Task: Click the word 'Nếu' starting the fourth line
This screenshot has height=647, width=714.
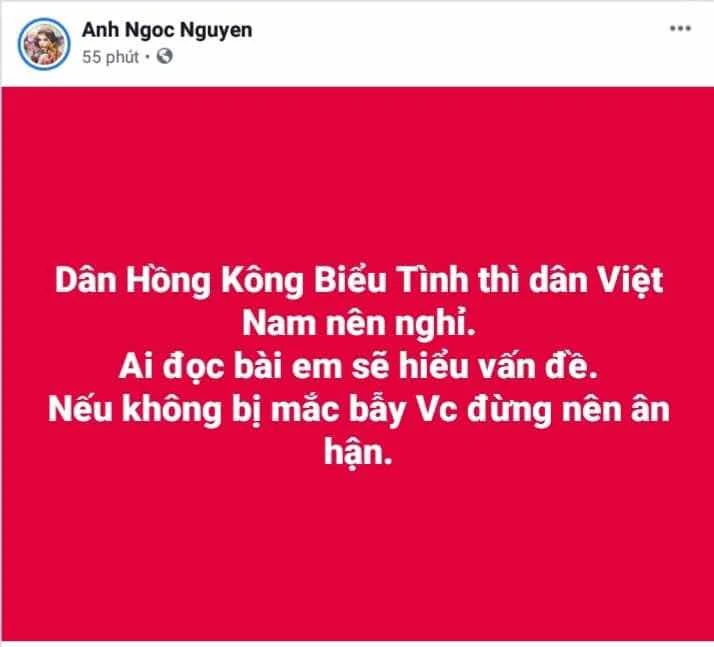Action: pyautogui.click(x=80, y=409)
